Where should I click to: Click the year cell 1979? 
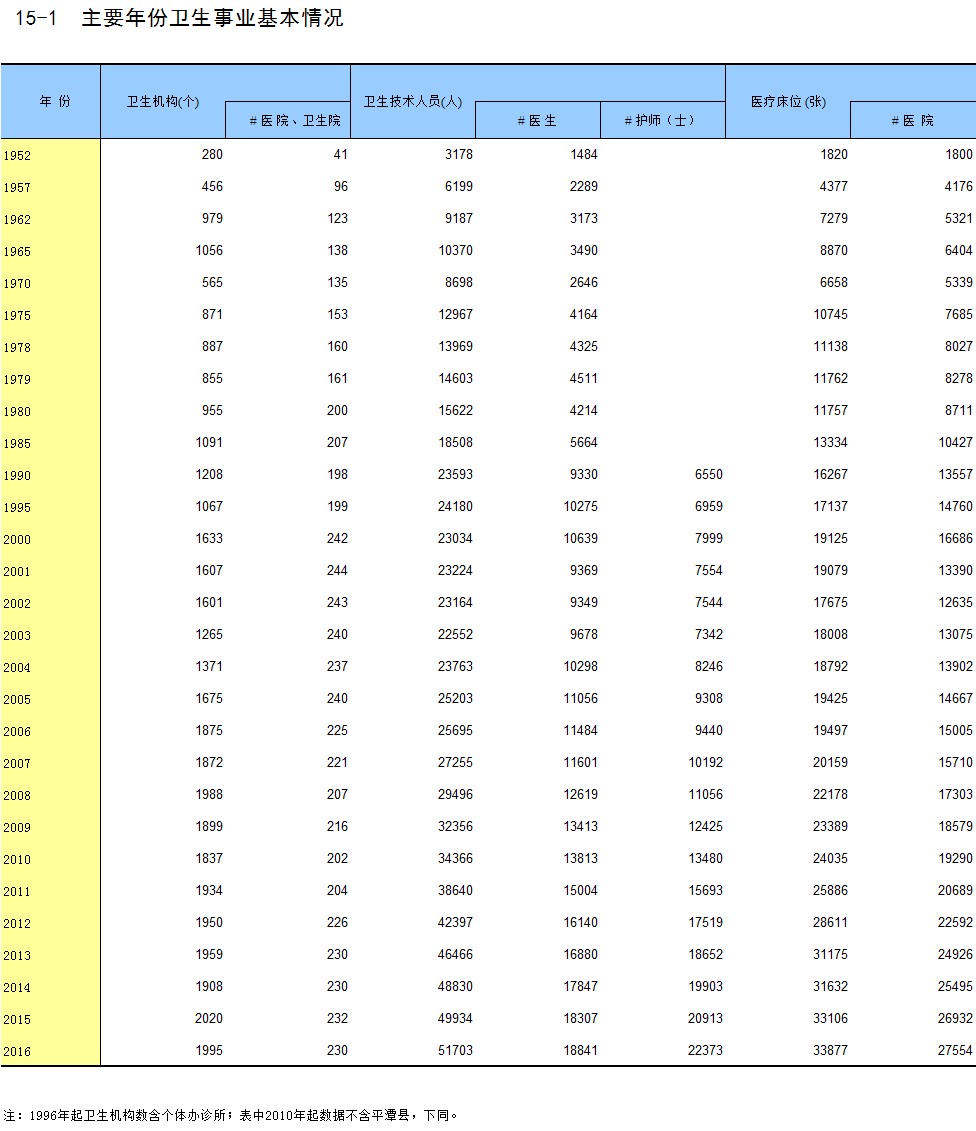coord(17,379)
